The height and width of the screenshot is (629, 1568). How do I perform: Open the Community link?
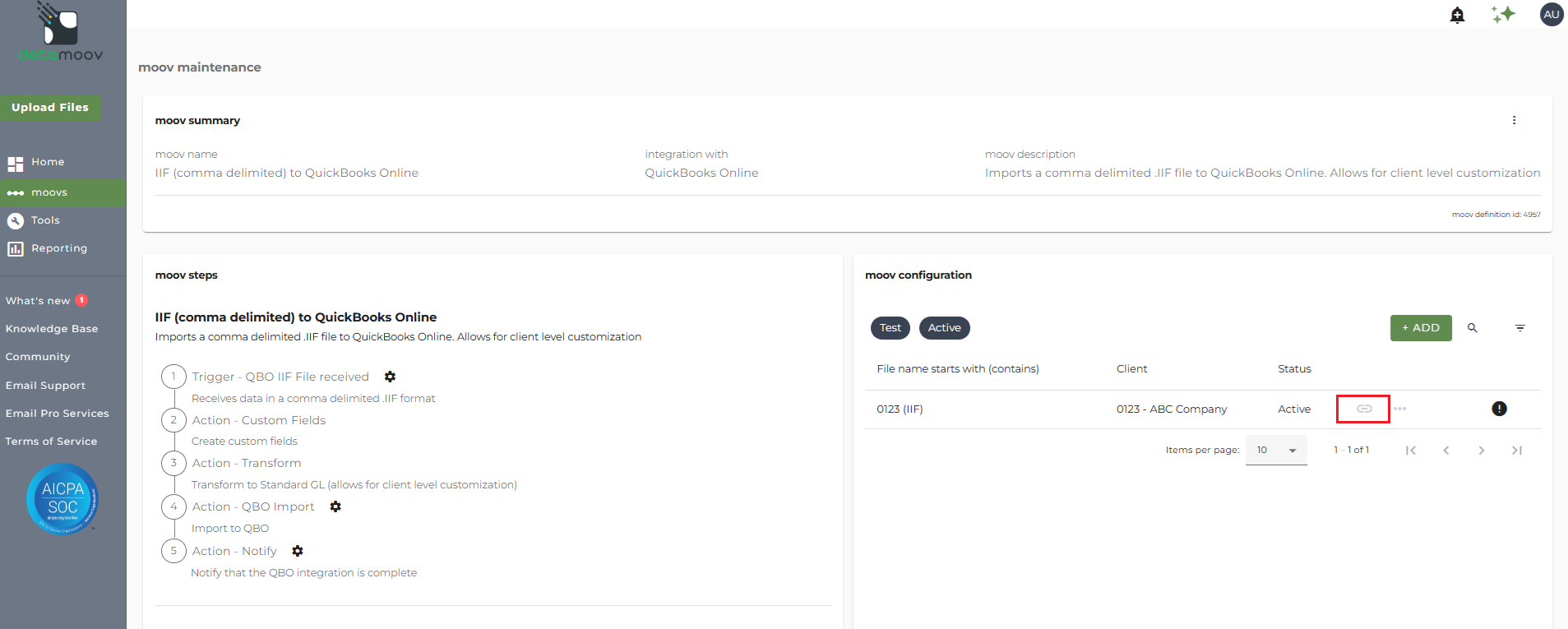(x=38, y=357)
